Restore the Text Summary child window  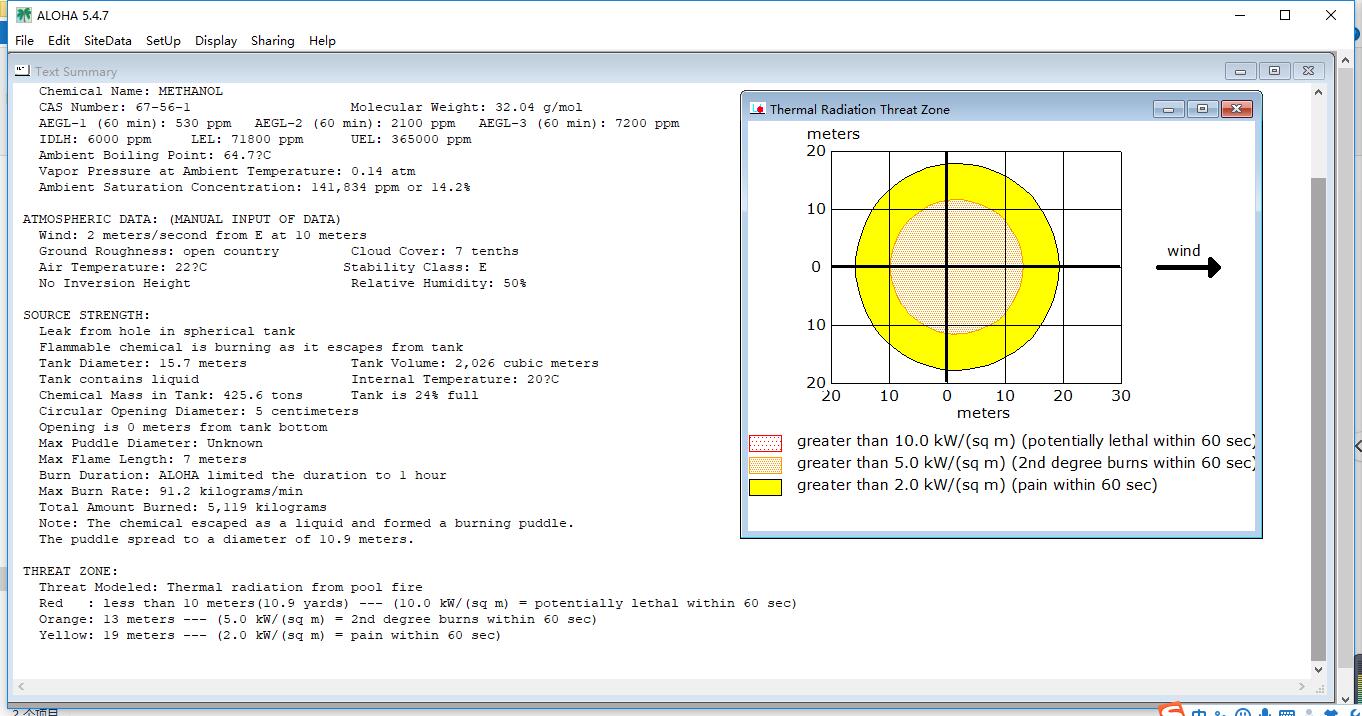1274,71
